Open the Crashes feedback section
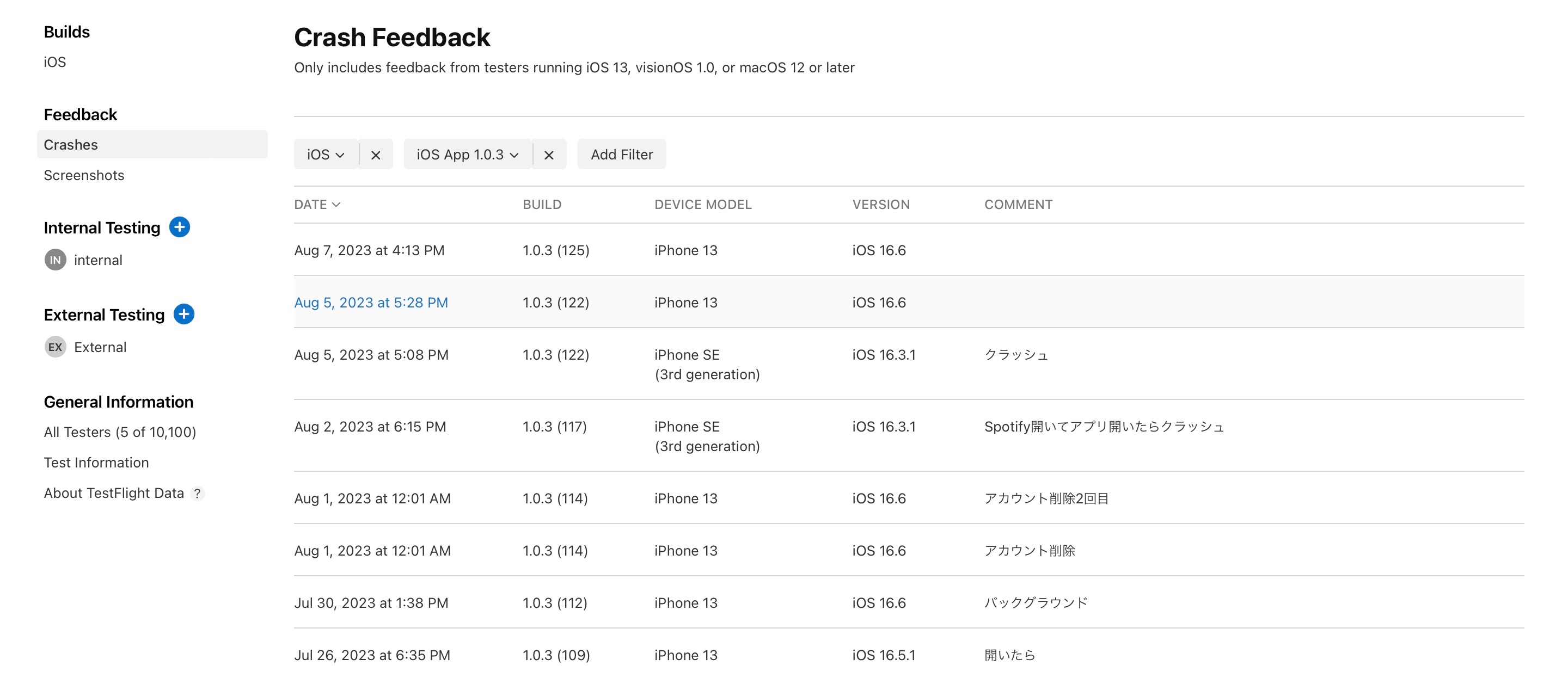 click(x=71, y=145)
